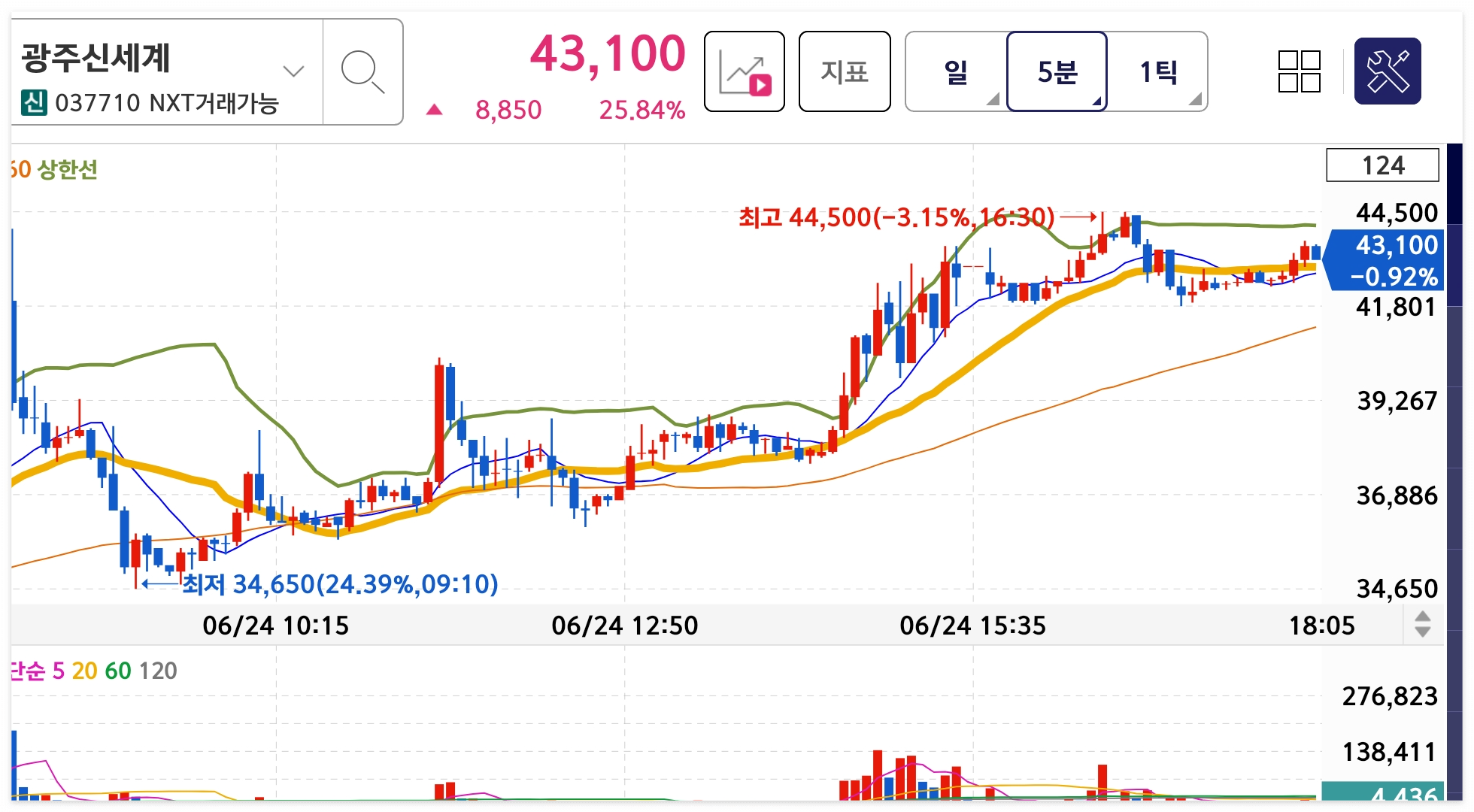This screenshot has height=812, width=1474.
Task: Expand the 1틱 tick dropdown triangle
Action: tap(1195, 99)
